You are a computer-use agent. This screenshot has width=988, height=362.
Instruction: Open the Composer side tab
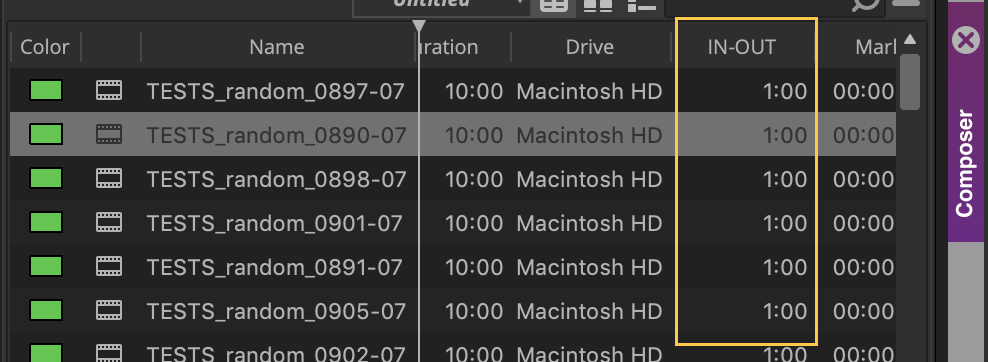click(x=965, y=164)
